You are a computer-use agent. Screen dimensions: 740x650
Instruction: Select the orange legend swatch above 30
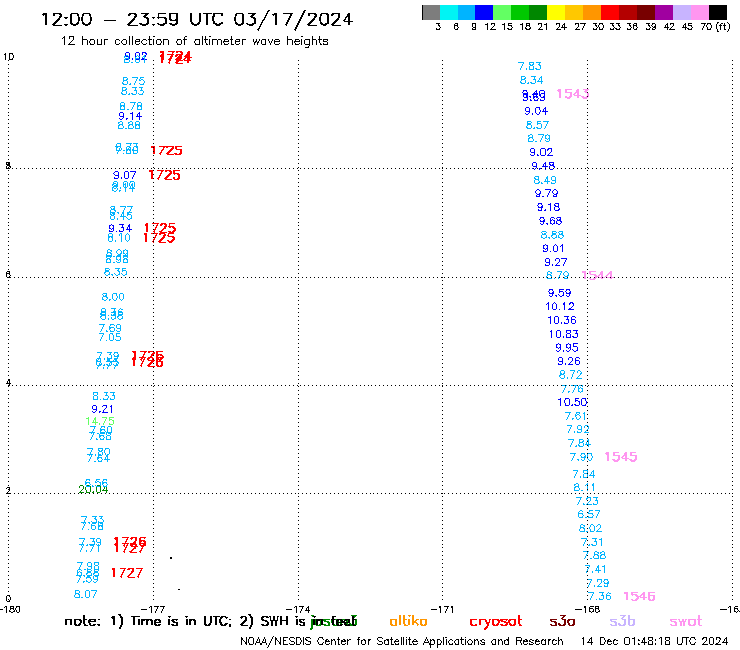[x=592, y=12]
